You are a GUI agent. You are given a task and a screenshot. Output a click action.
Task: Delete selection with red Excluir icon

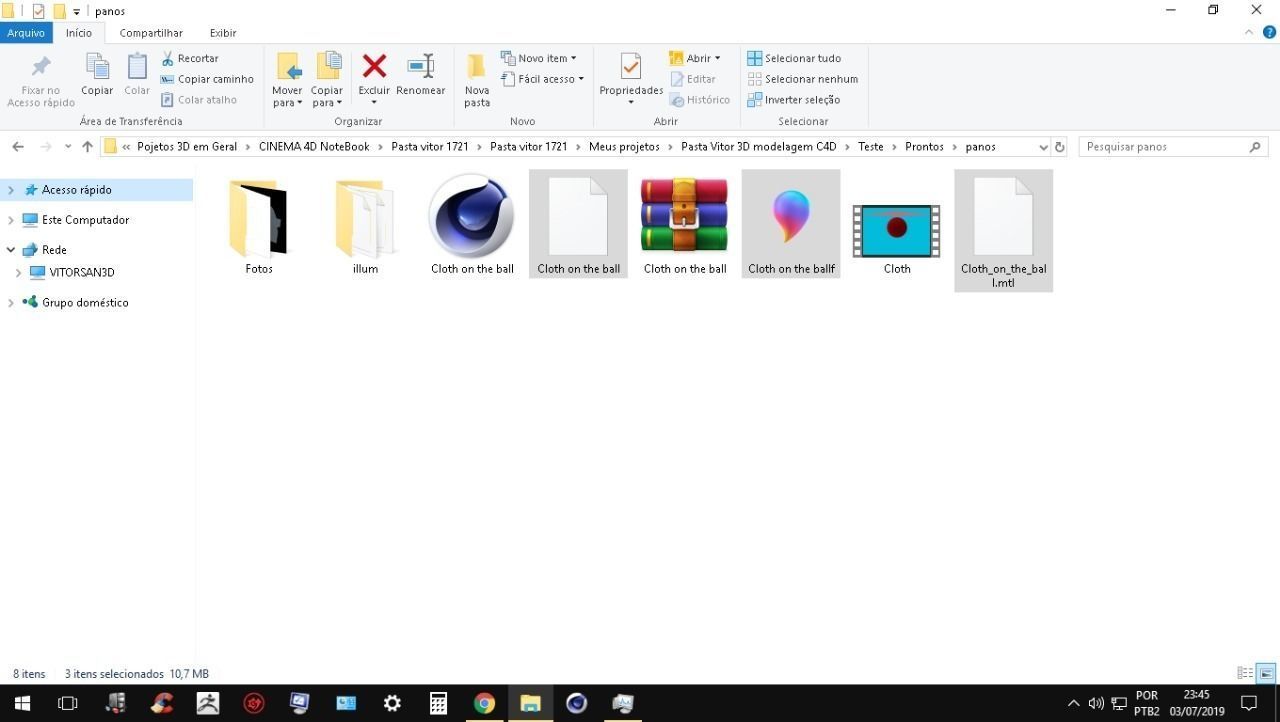[374, 67]
